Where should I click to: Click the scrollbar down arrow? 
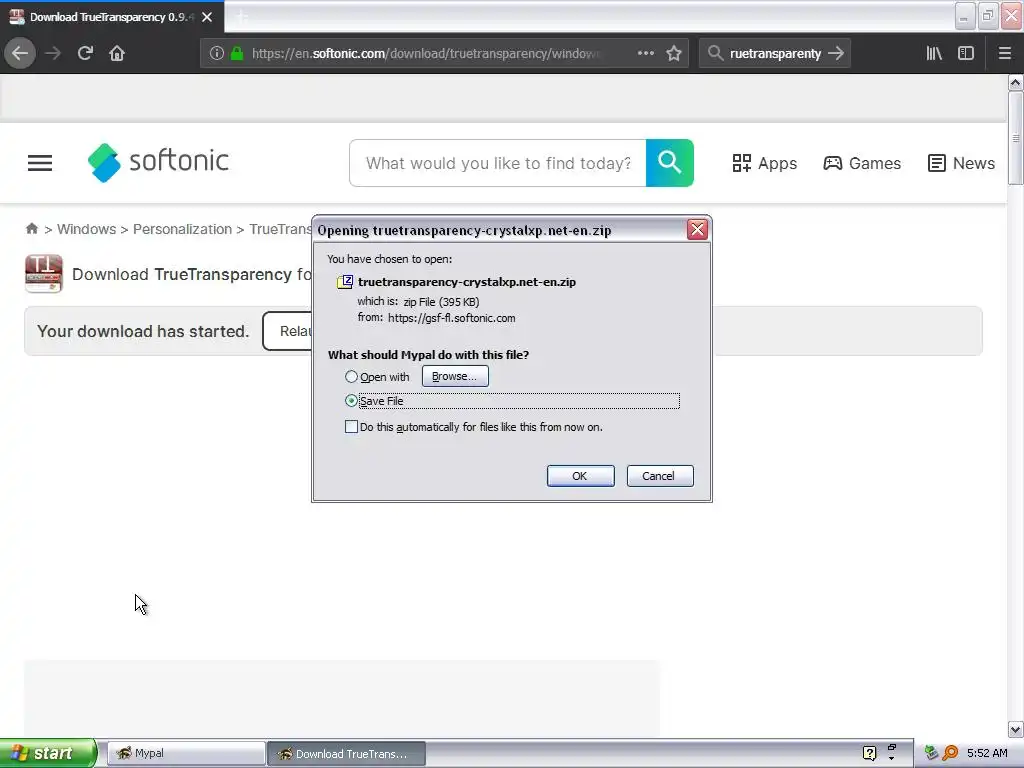(1015, 729)
